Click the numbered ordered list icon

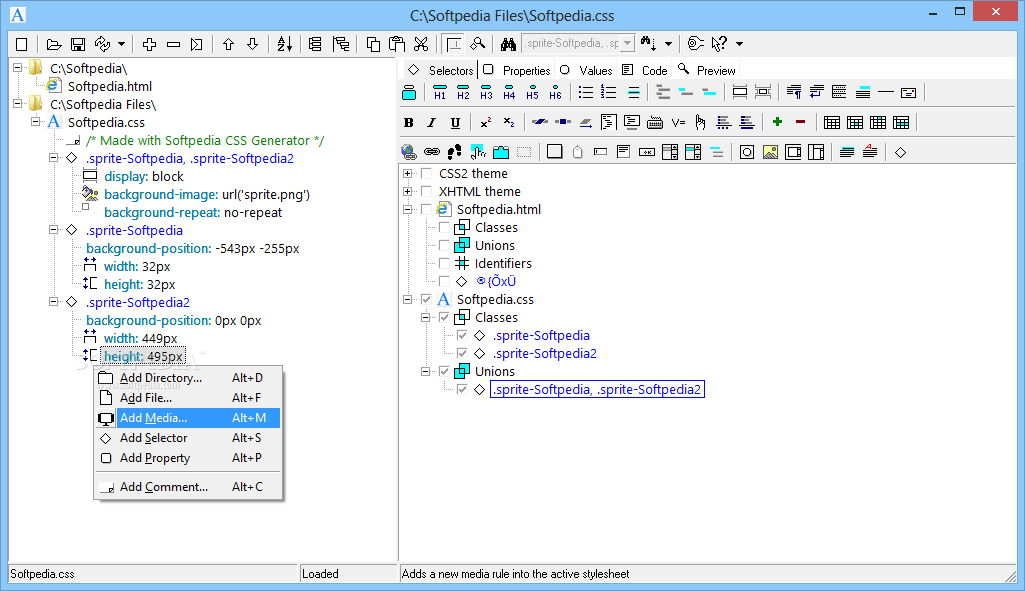609,92
